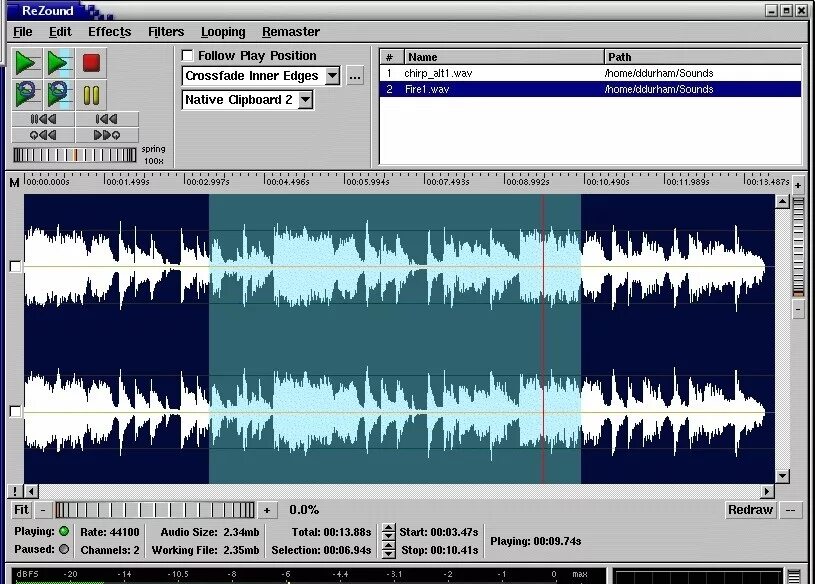The width and height of the screenshot is (815, 584).
Task: Click the red play position line
Action: coord(543,339)
